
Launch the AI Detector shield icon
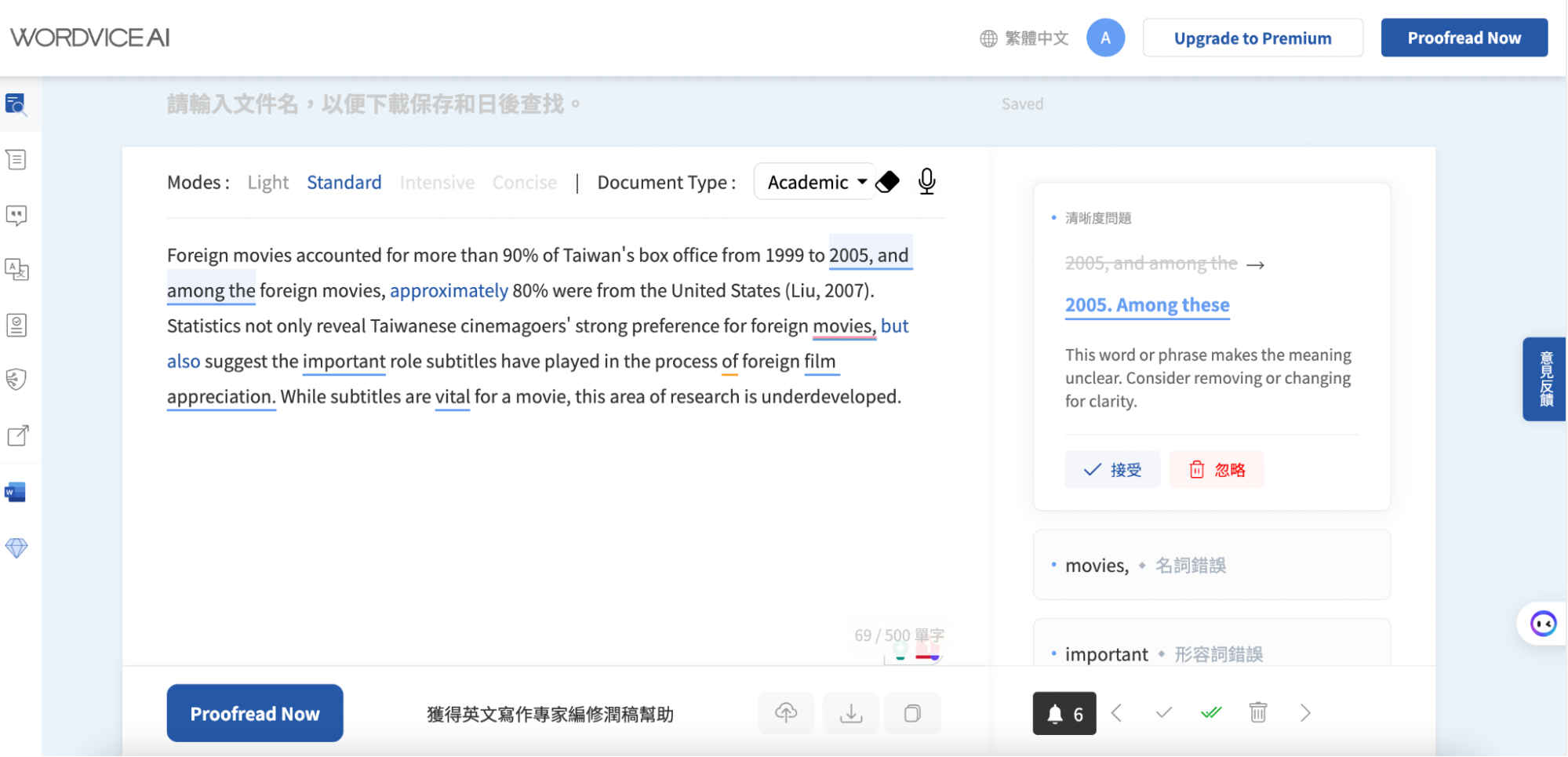(17, 379)
